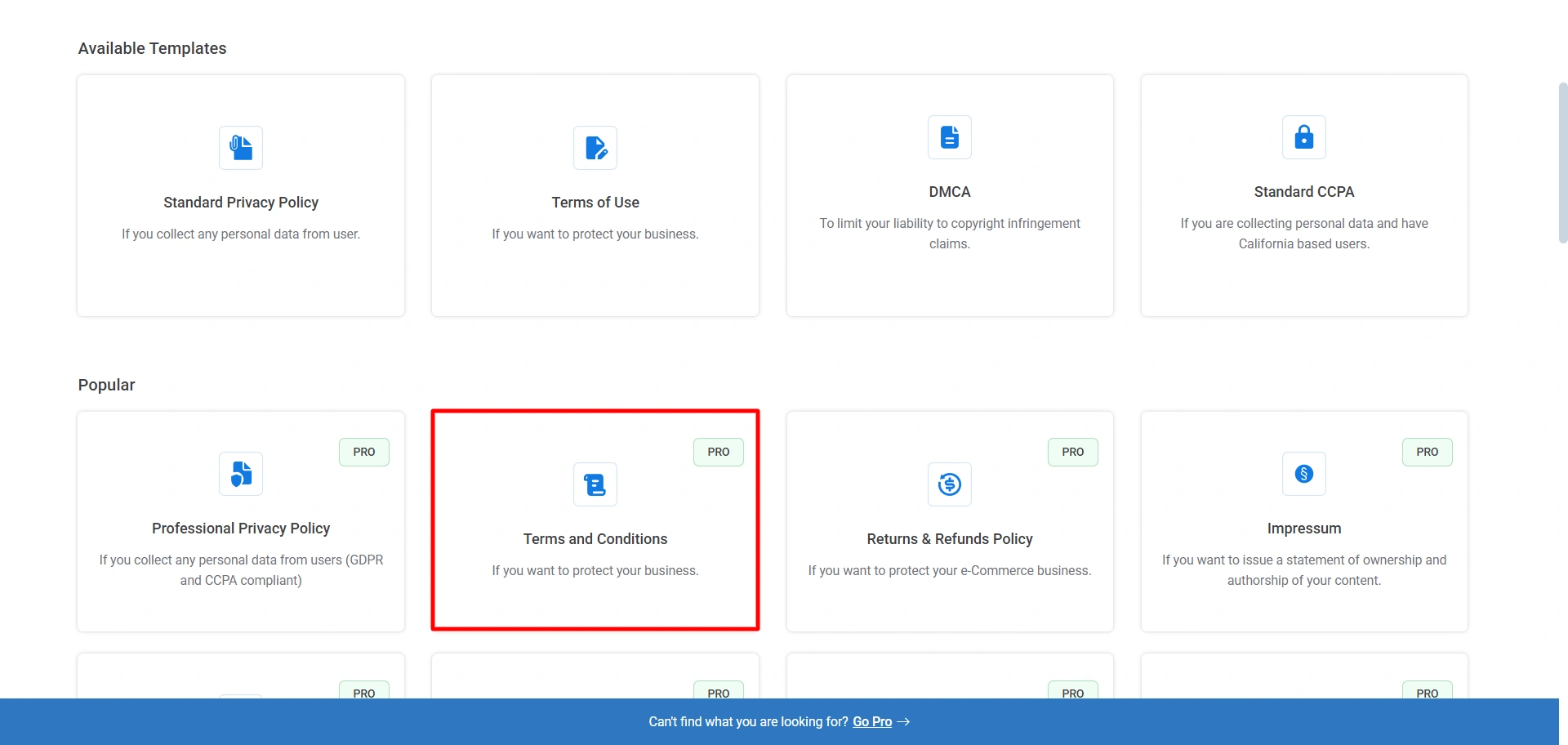1568x745 pixels.
Task: Click the arrow next to Go Pro
Action: [x=903, y=722]
